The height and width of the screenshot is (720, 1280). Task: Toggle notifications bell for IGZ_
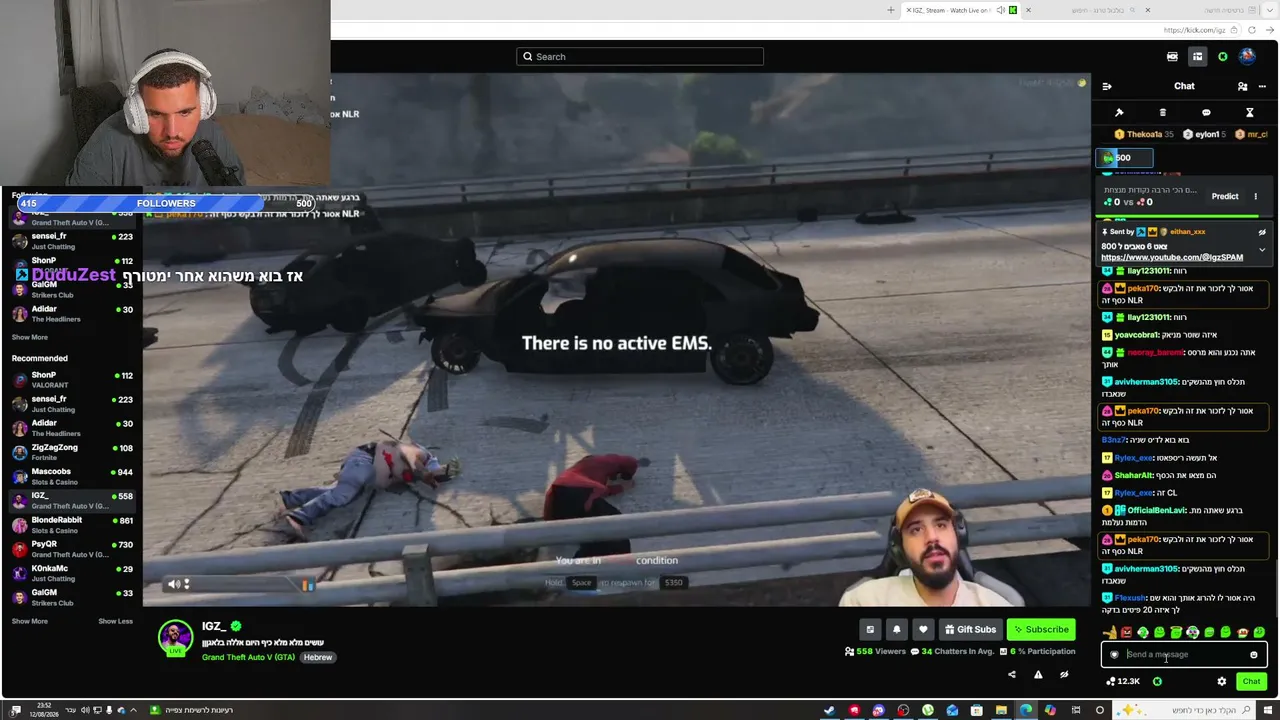(x=896, y=629)
